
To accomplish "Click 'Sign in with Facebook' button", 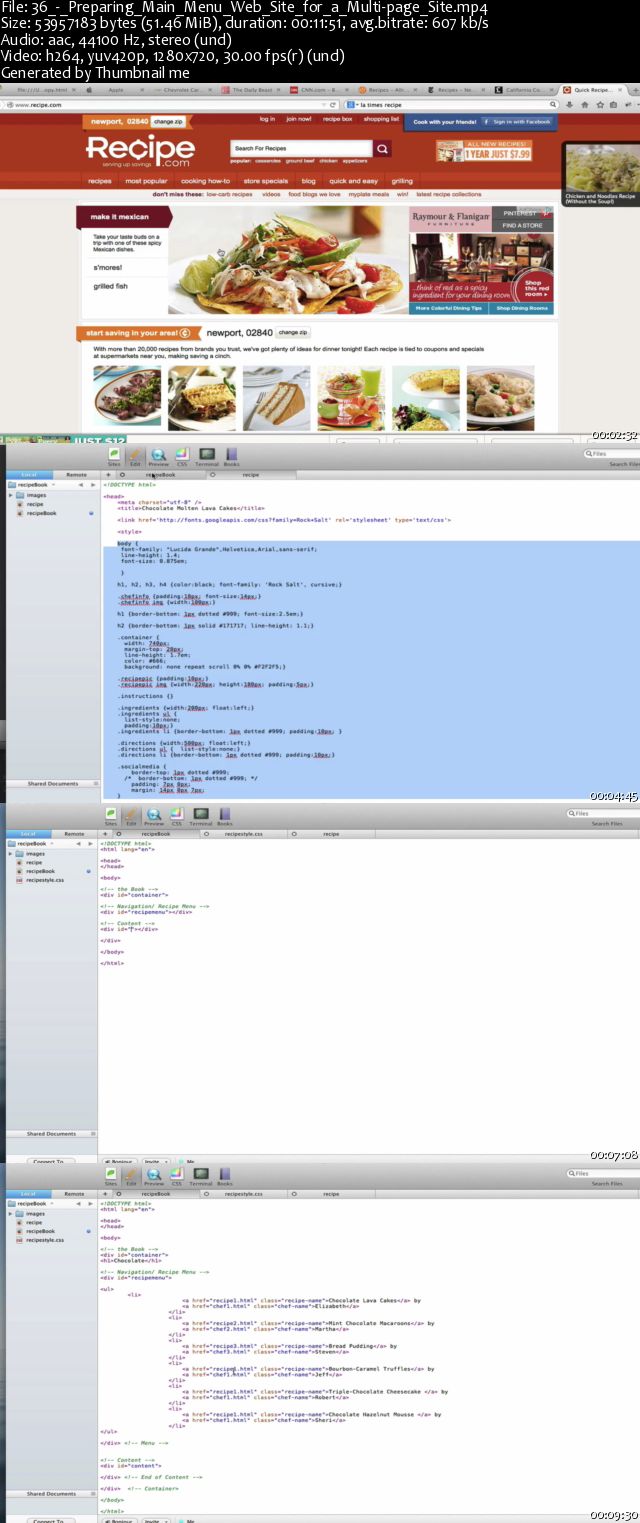I will (517, 122).
